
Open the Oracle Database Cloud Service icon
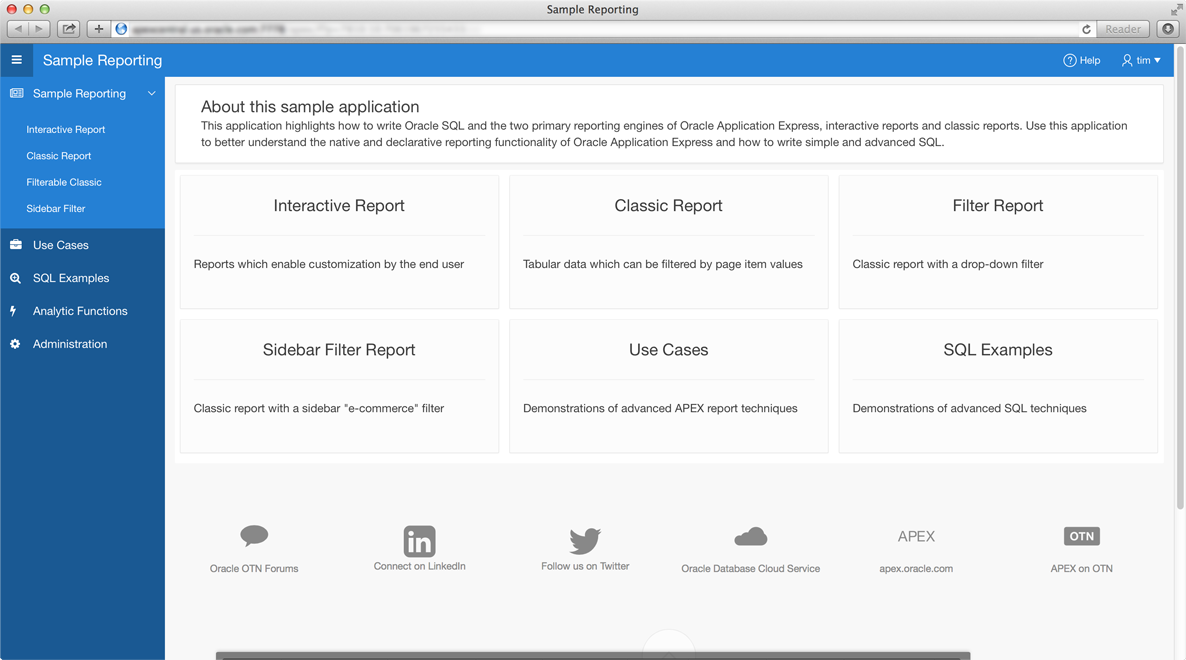coord(750,537)
